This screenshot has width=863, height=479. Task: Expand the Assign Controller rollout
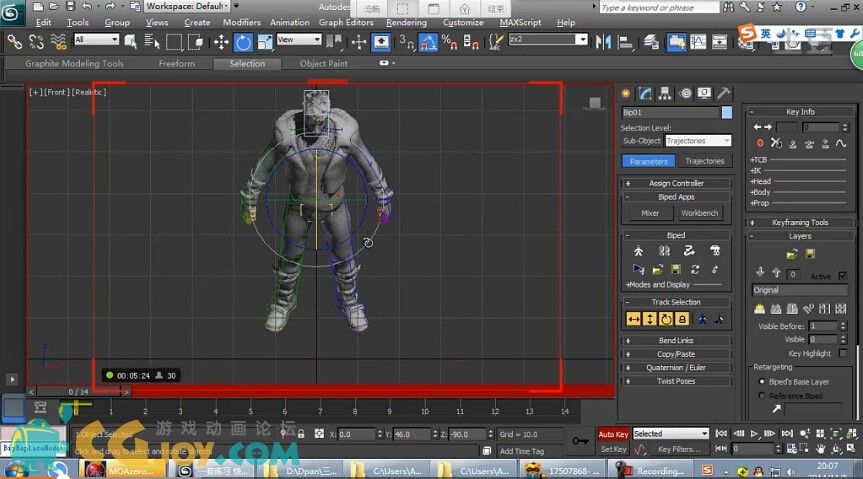tap(676, 183)
